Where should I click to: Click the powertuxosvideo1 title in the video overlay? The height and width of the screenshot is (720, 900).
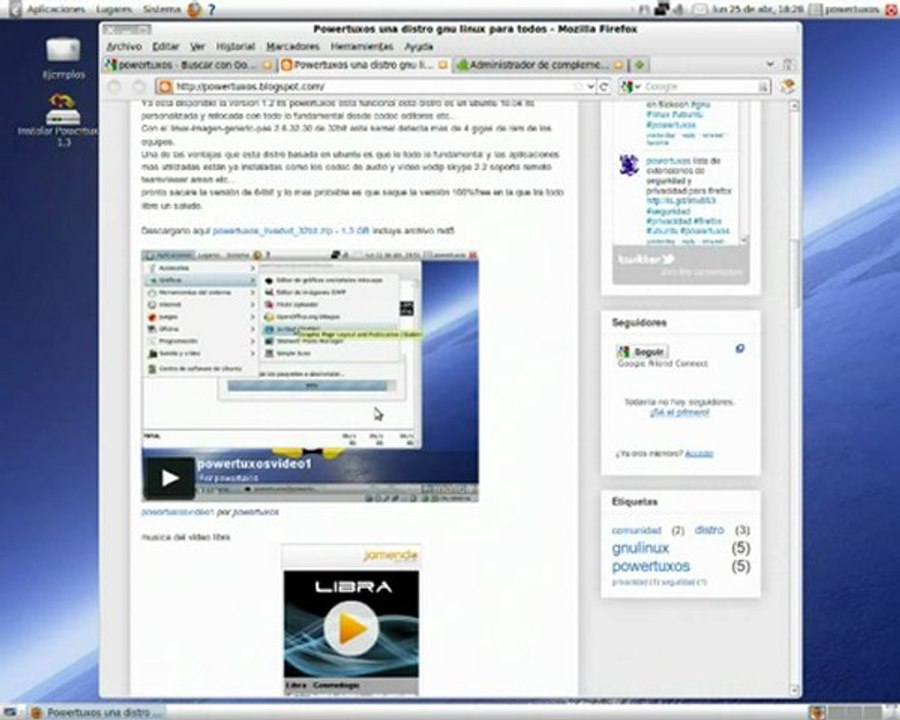254,464
